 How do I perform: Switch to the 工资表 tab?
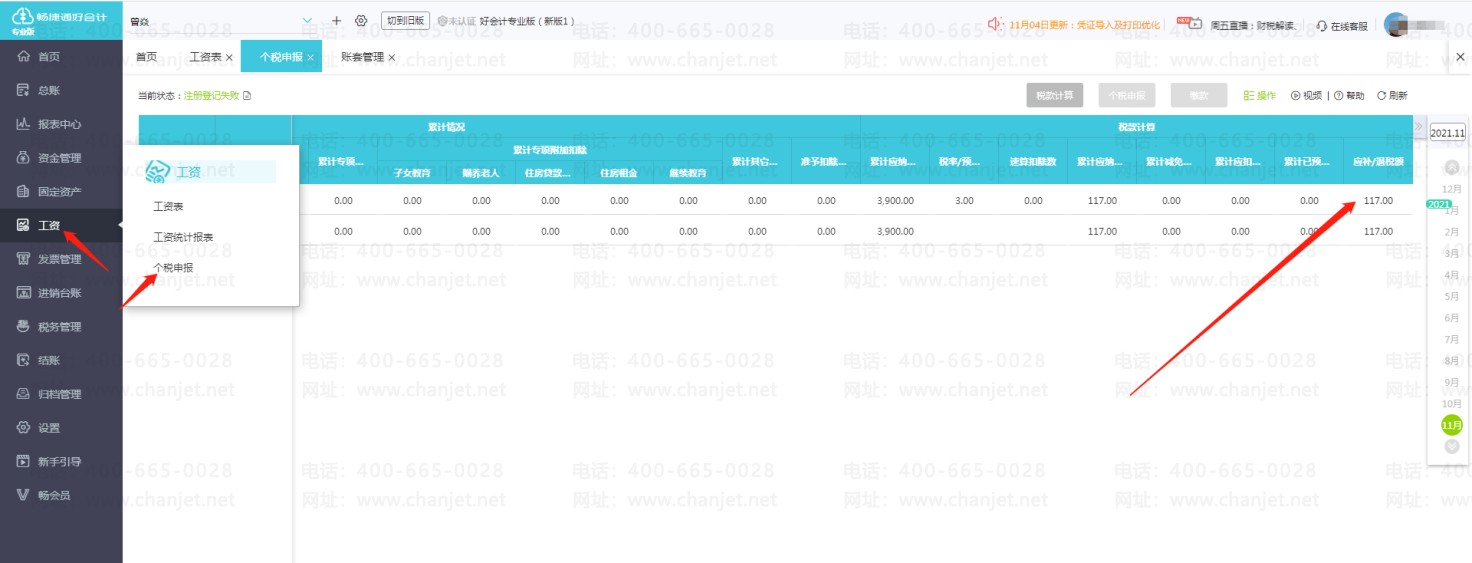click(205, 57)
